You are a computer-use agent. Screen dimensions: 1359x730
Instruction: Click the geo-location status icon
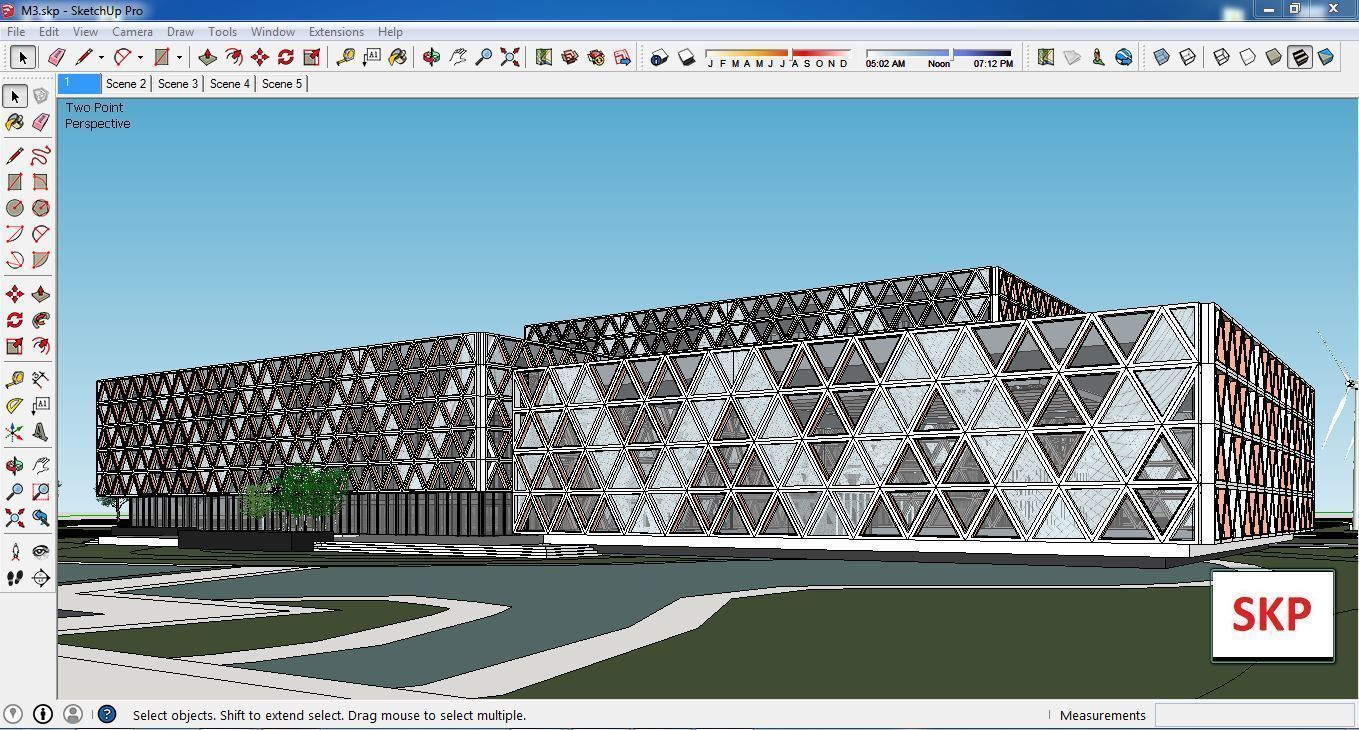(14, 714)
